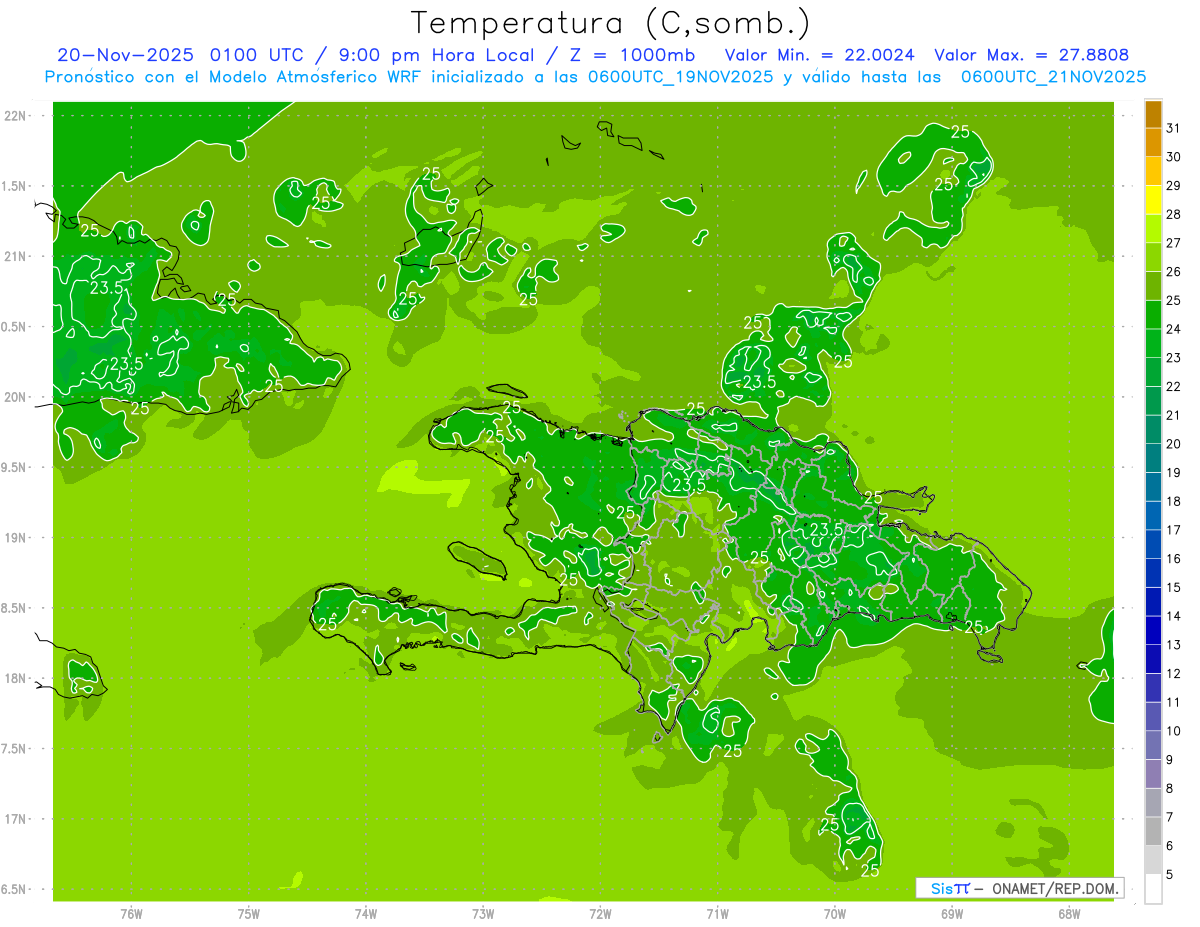Click the latitude axis label '21N'
This screenshot has width=1200, height=927.
point(15,256)
